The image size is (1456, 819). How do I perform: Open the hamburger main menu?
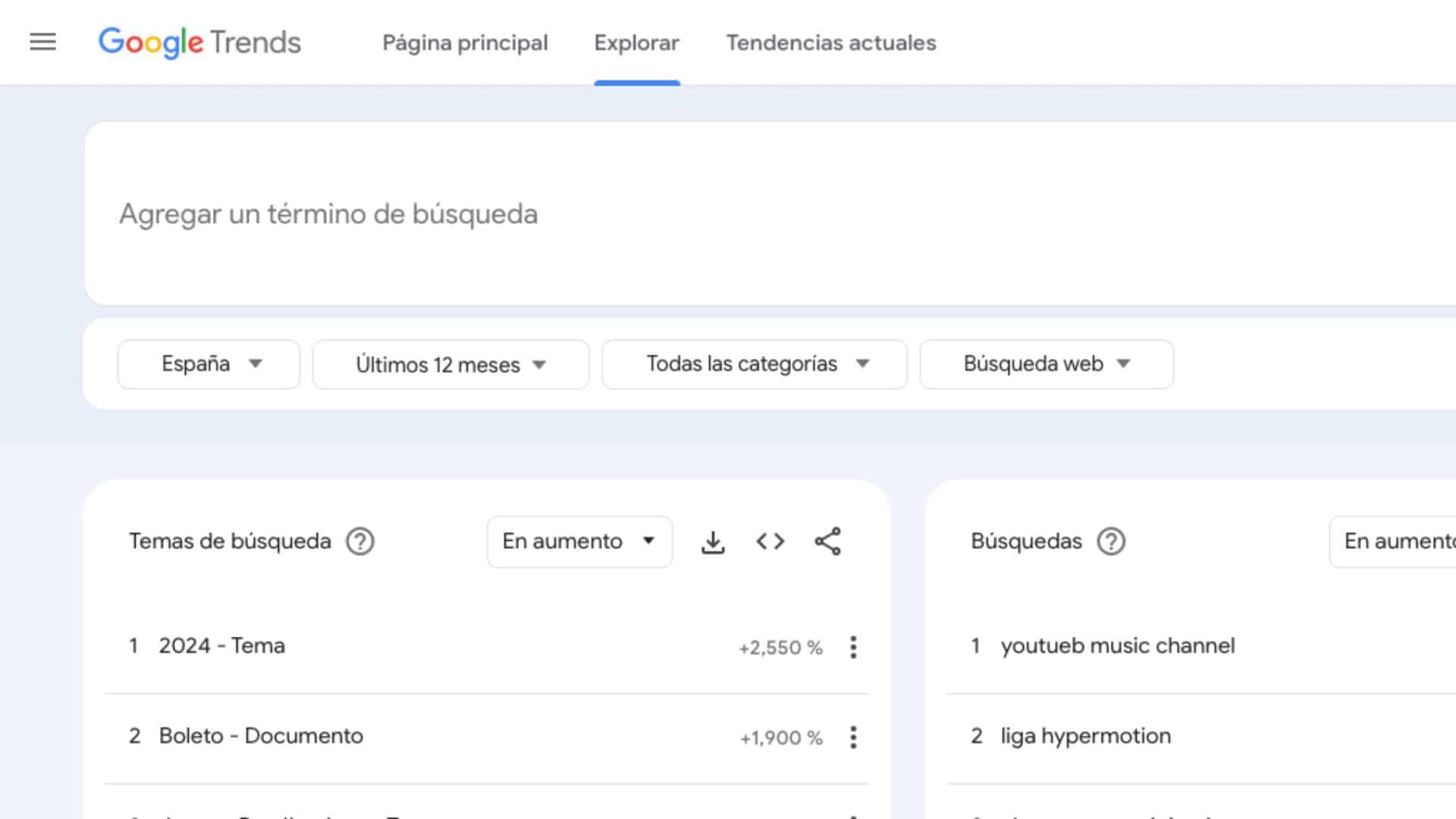click(x=42, y=42)
